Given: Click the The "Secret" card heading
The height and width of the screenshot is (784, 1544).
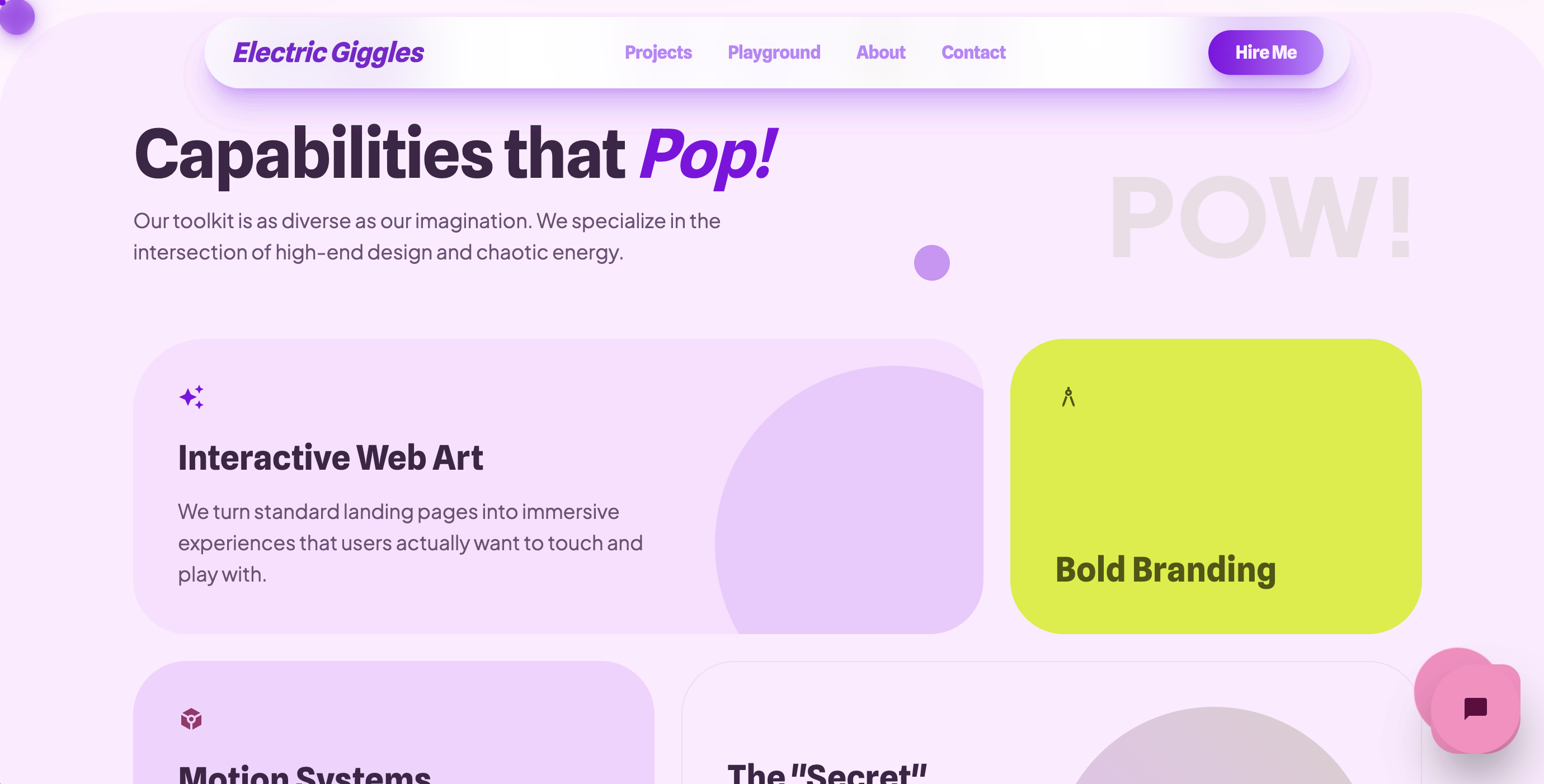Looking at the screenshot, I should 827,774.
